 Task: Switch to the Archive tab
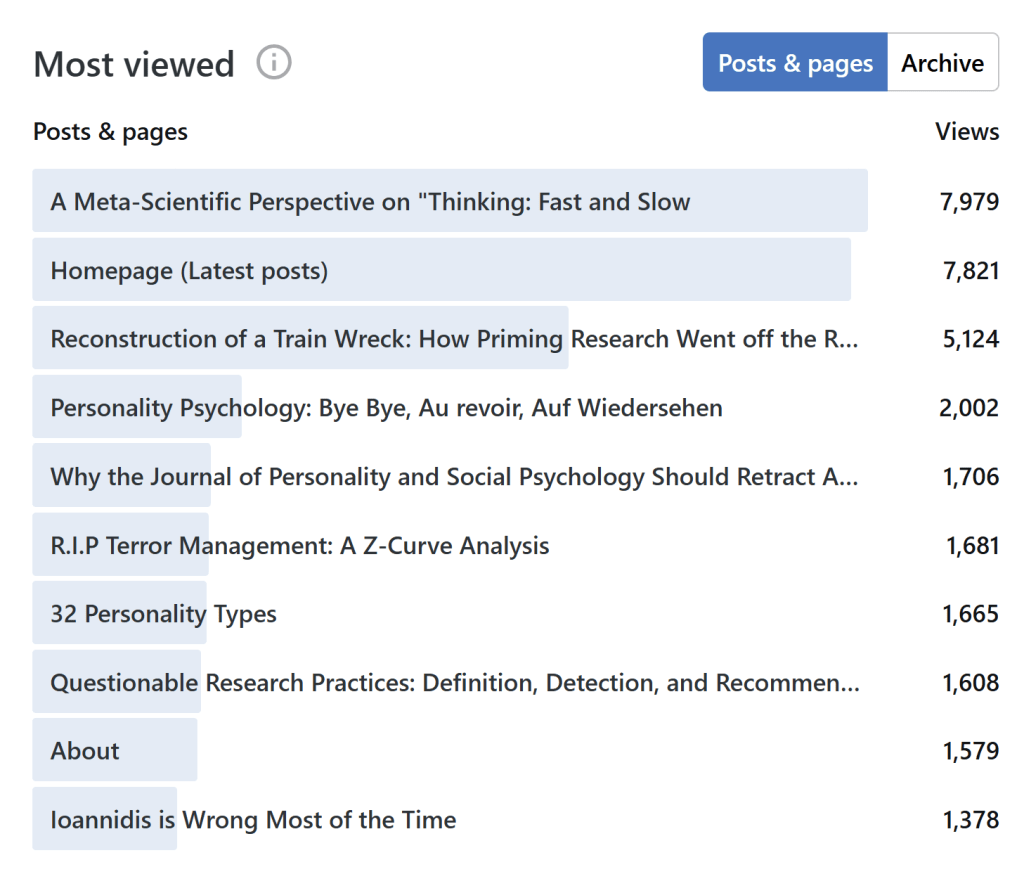point(942,63)
